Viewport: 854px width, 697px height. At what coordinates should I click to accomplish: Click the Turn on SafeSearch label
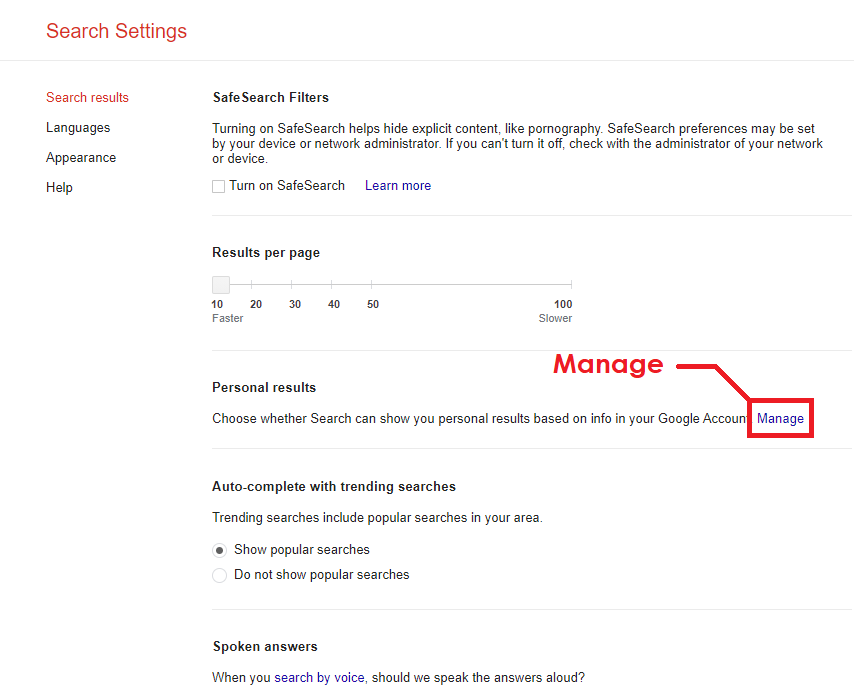[x=287, y=186]
